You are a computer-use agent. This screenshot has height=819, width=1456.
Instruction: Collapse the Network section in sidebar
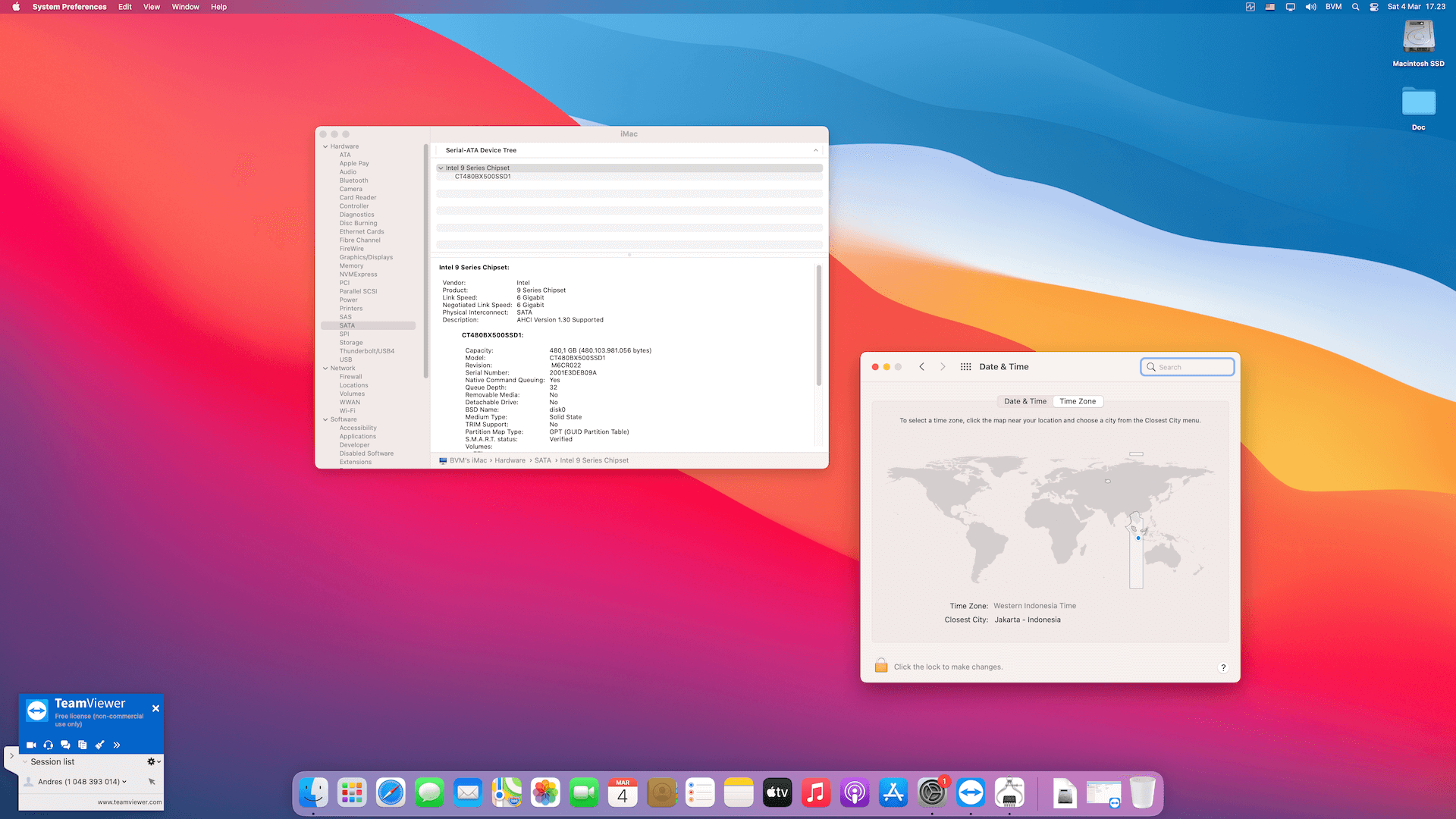coord(325,369)
